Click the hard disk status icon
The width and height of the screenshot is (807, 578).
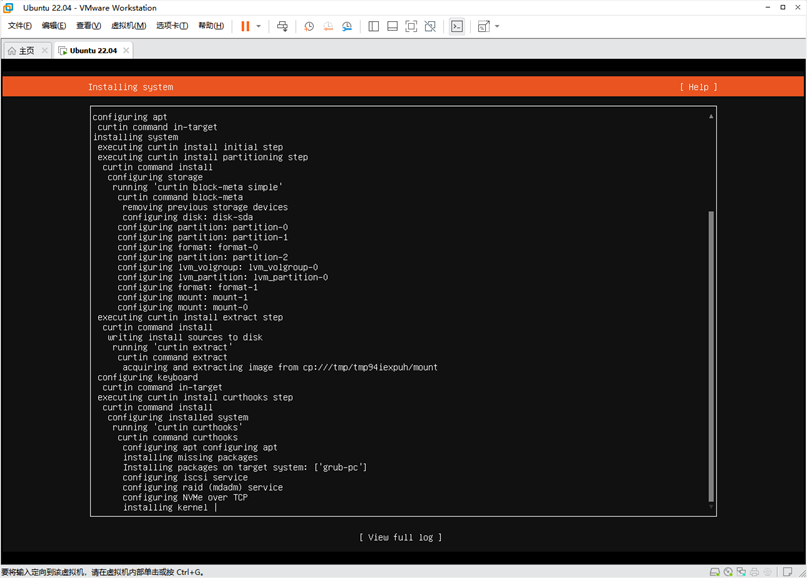point(714,572)
